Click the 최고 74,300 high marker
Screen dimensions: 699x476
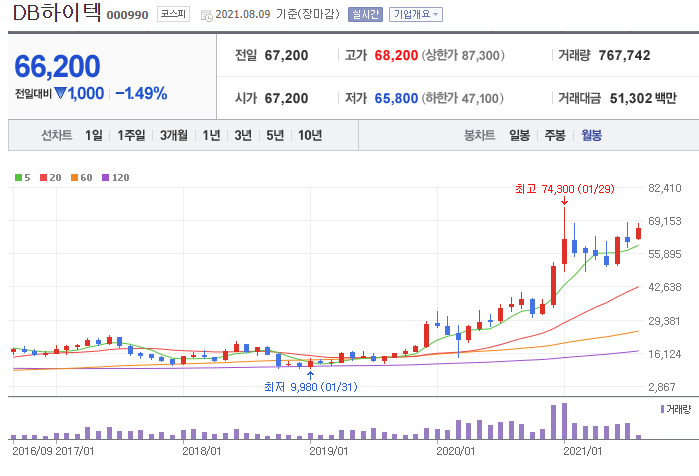pyautogui.click(x=564, y=189)
